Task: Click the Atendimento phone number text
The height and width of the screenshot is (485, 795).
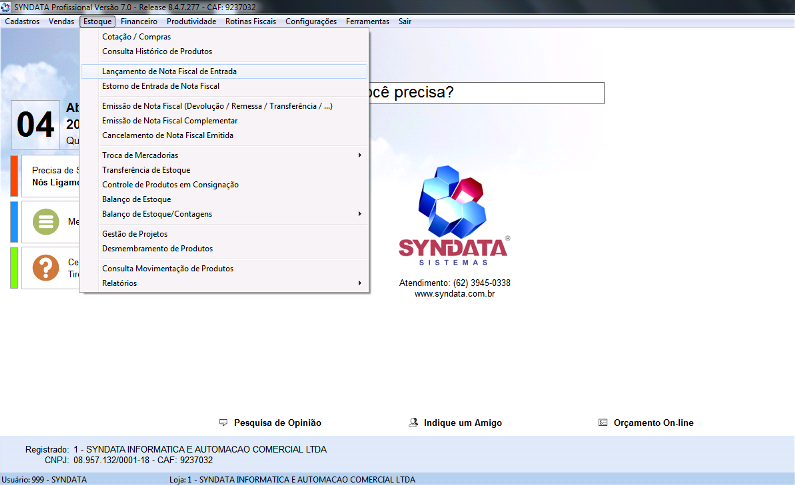Action: (x=454, y=283)
